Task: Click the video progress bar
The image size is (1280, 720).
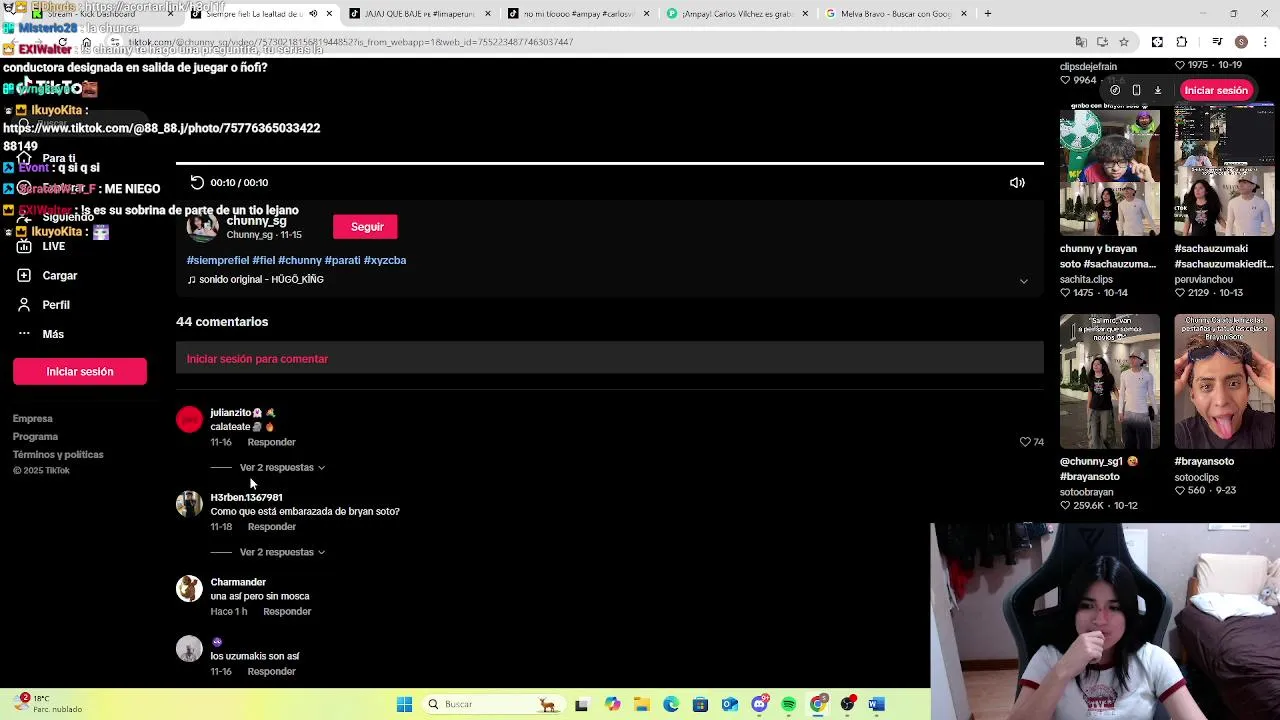Action: pyautogui.click(x=610, y=162)
